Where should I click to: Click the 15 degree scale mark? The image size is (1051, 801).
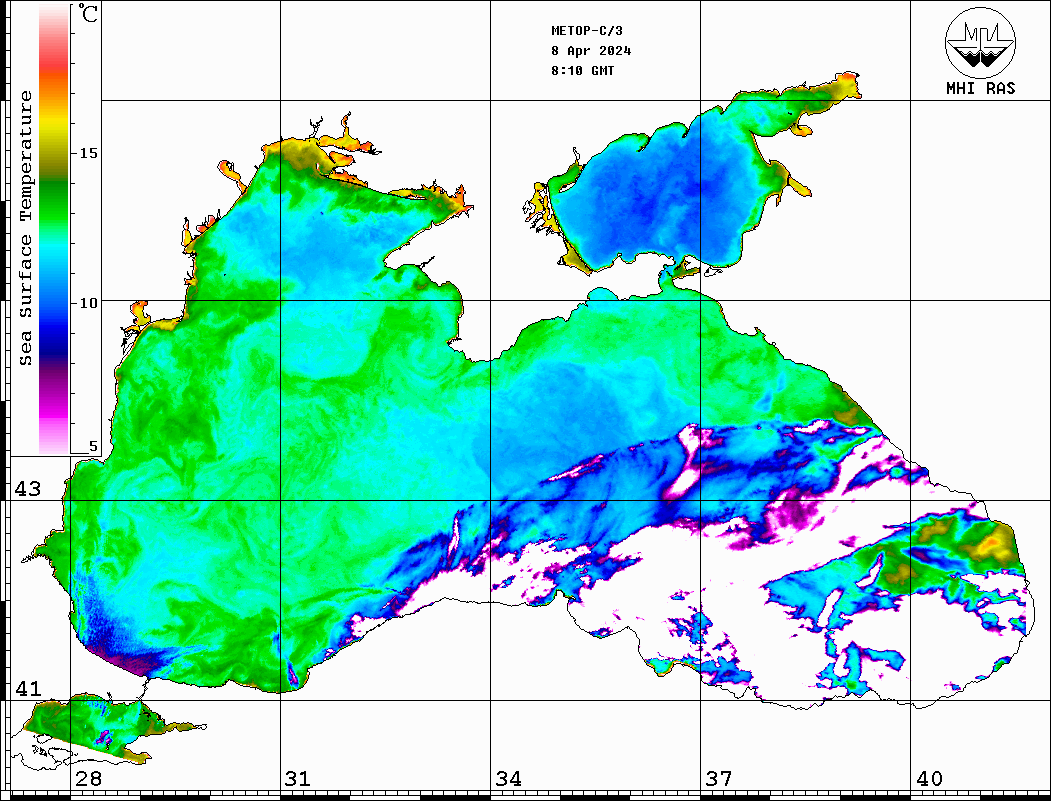(88, 153)
